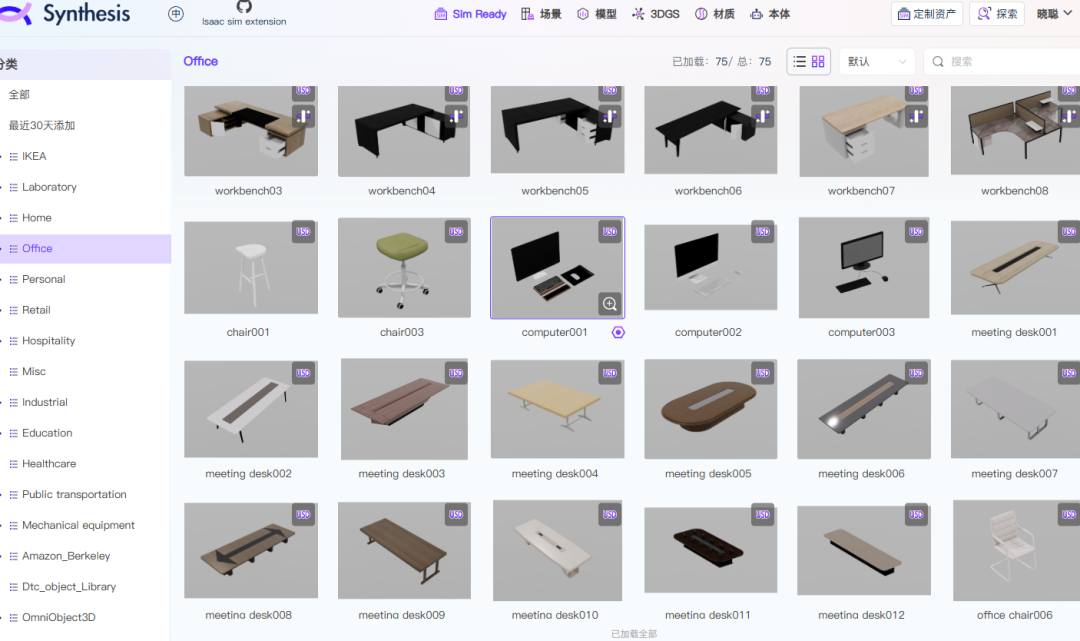1080x641 pixels.
Task: Open the Sim Ready tab
Action: point(470,14)
